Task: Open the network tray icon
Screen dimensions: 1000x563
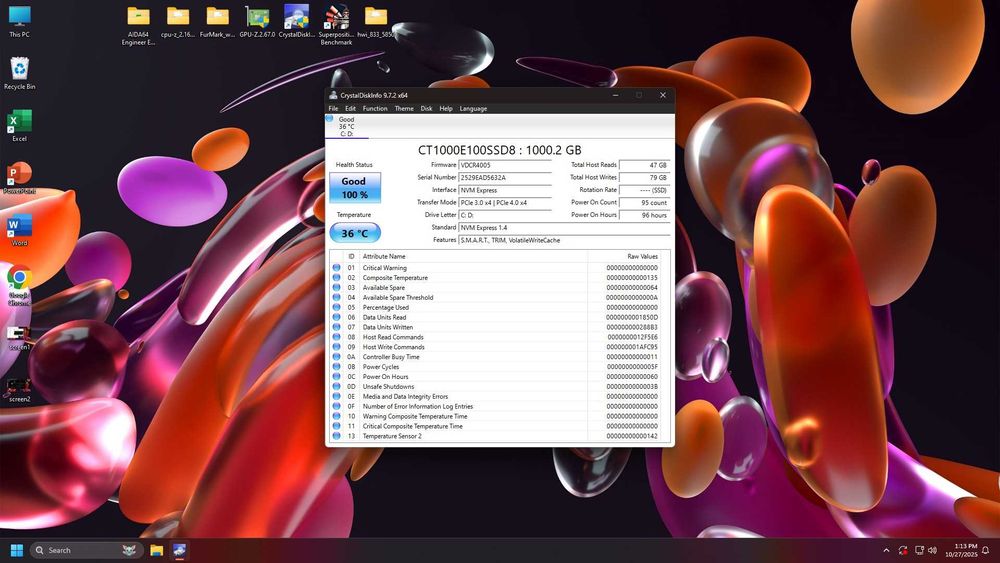Action: (919, 550)
